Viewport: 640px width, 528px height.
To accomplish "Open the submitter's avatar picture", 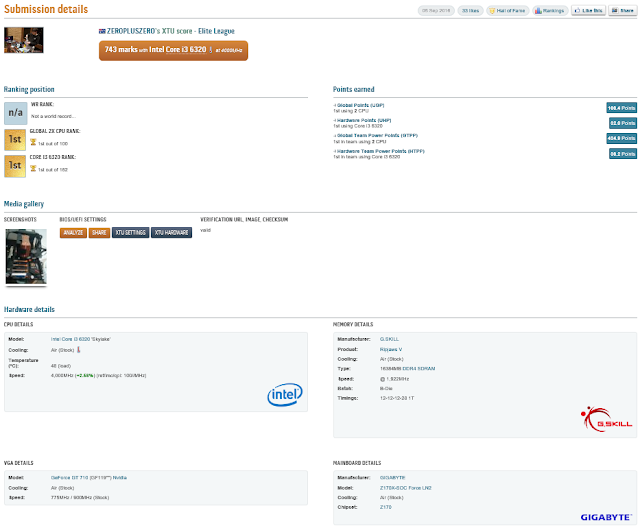I will 24,40.
